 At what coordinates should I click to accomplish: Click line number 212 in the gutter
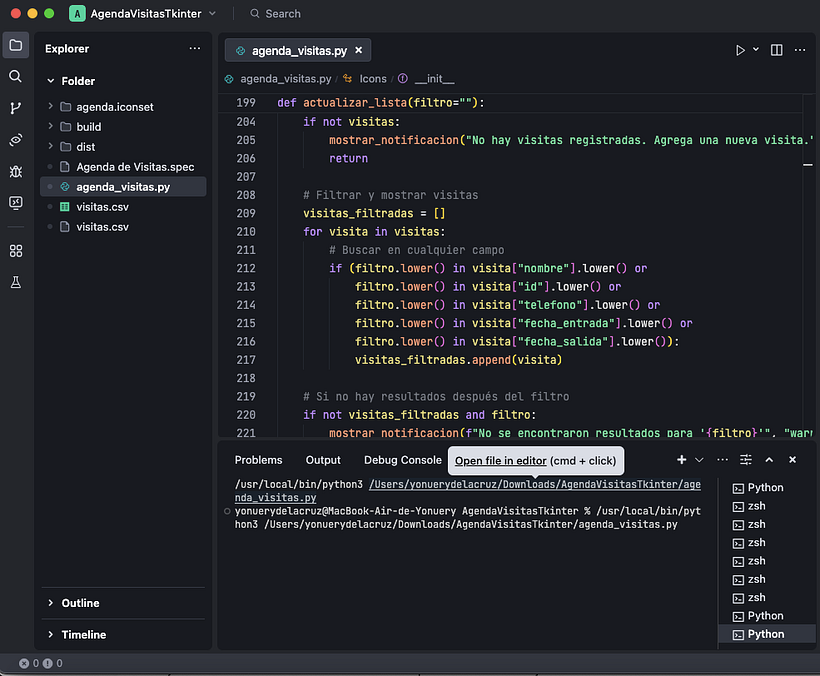(246, 268)
